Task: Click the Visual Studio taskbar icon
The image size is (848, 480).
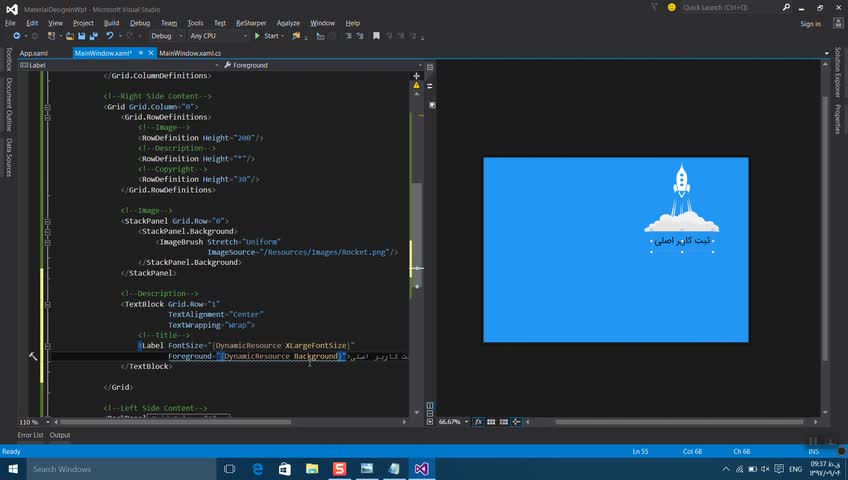Action: click(422, 469)
